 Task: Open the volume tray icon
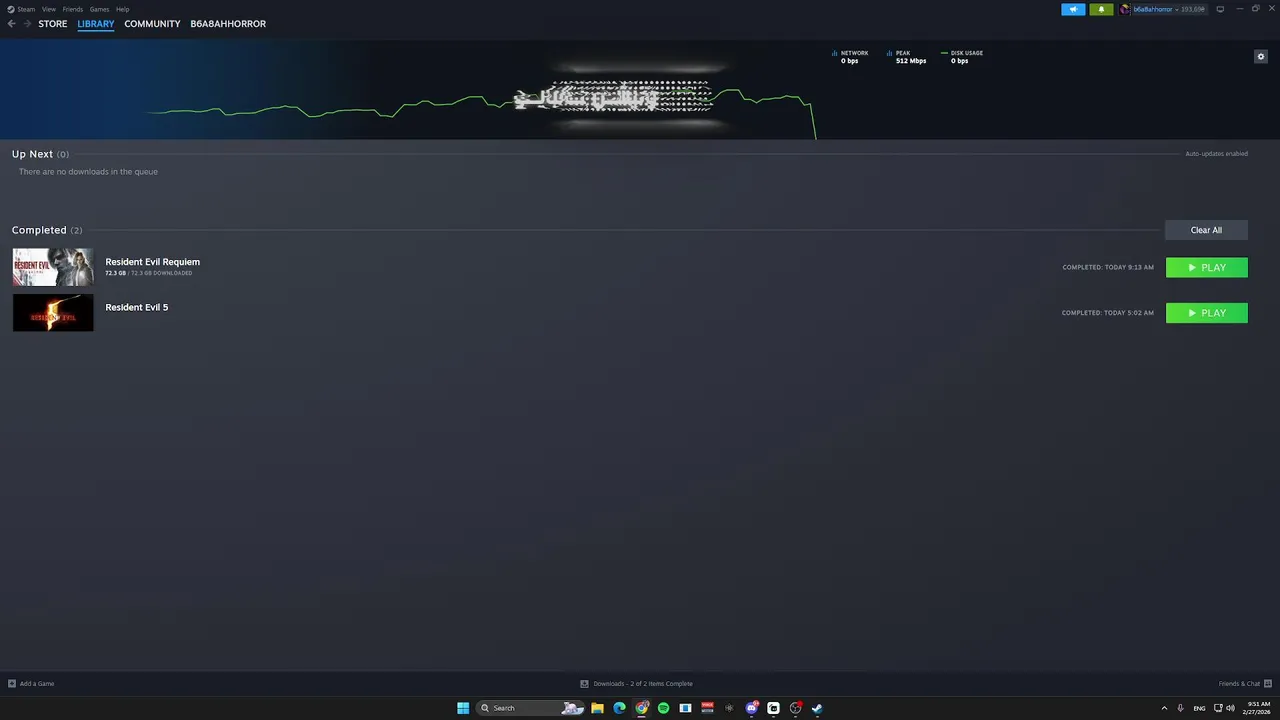pyautogui.click(x=1230, y=708)
